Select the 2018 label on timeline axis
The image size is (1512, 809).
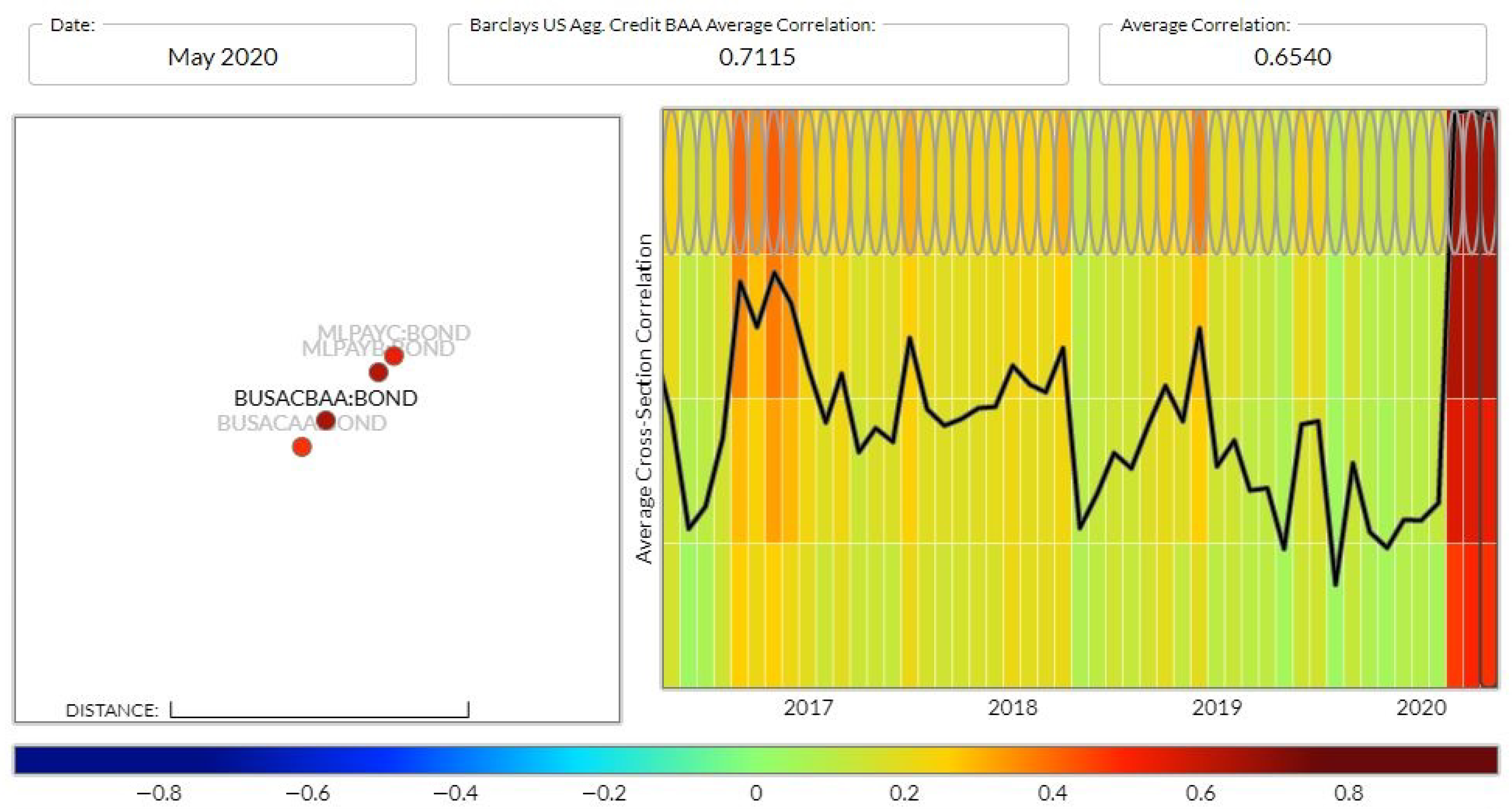point(1013,707)
